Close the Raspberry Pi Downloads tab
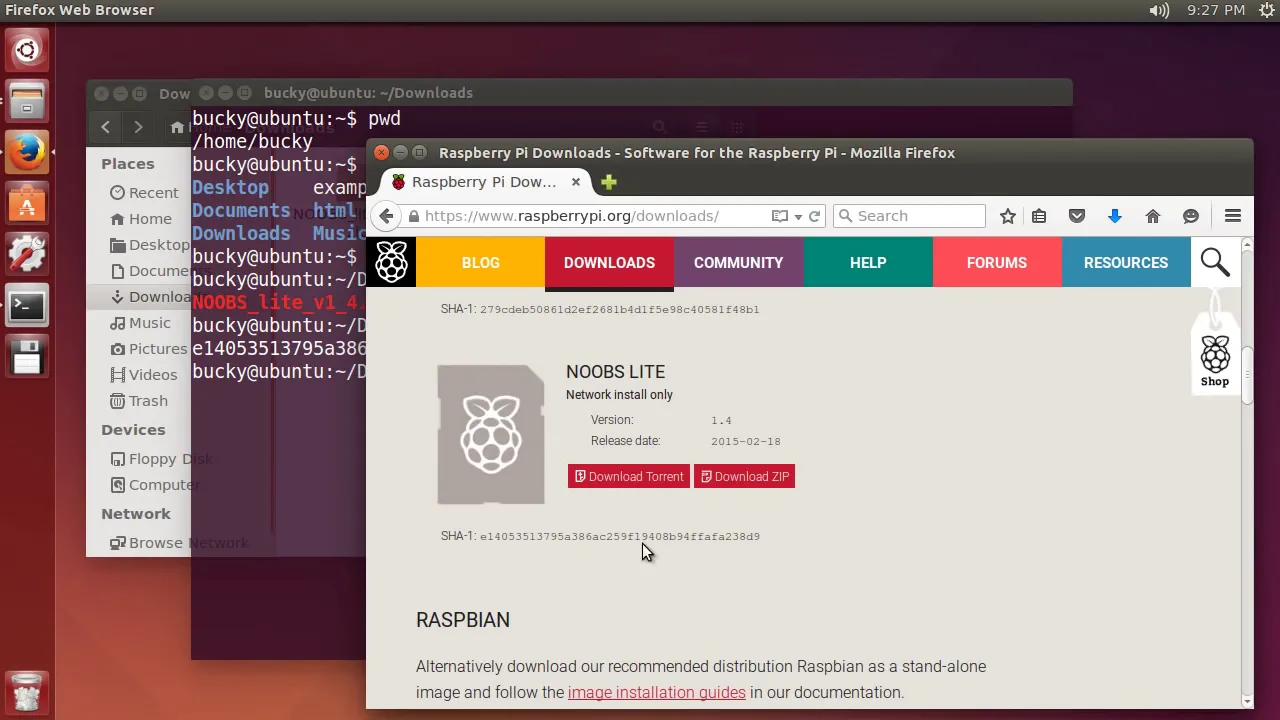This screenshot has height=720, width=1280. (576, 182)
